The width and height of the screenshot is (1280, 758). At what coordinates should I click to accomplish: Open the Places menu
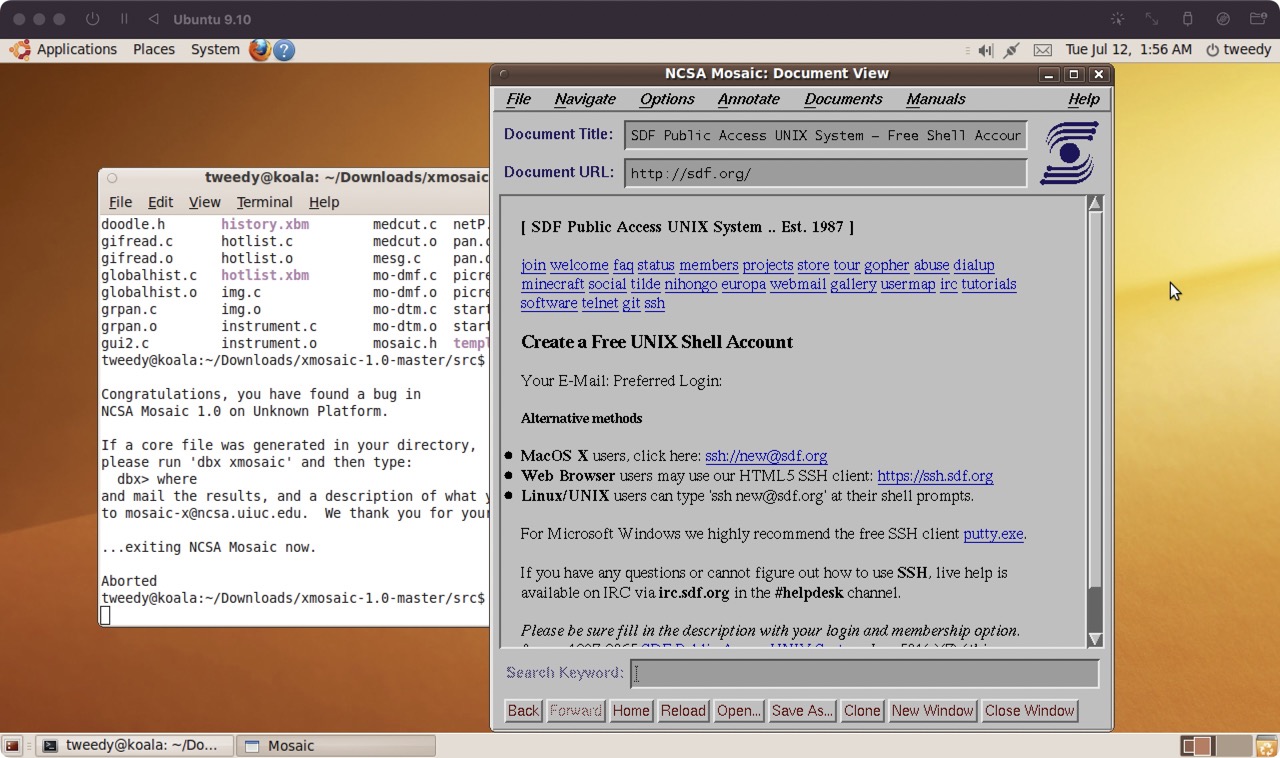(x=154, y=49)
